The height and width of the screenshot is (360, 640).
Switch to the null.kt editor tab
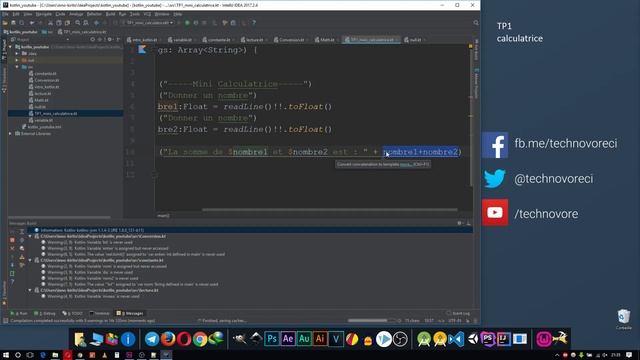click(x=415, y=40)
